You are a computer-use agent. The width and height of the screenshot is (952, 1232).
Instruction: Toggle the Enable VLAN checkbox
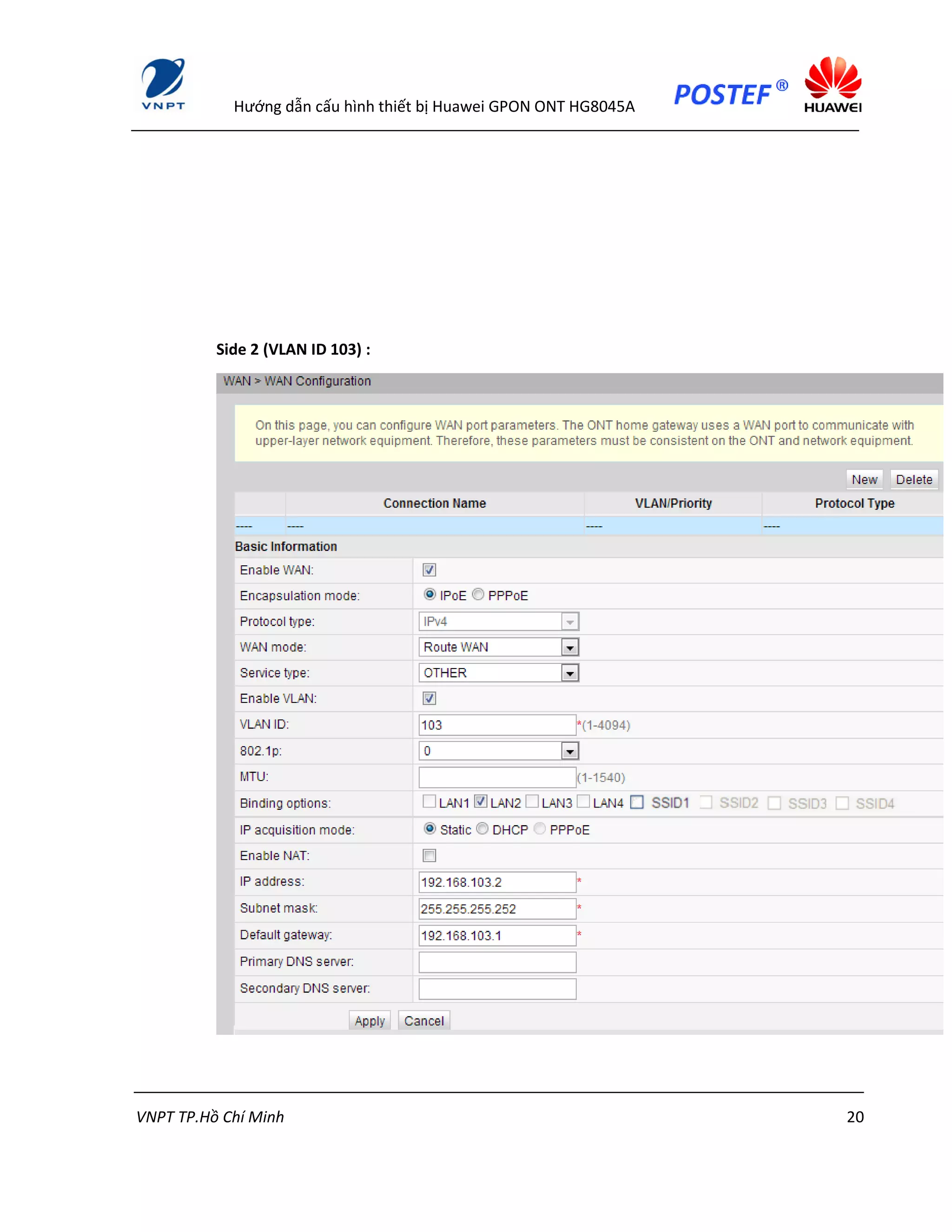tap(429, 698)
